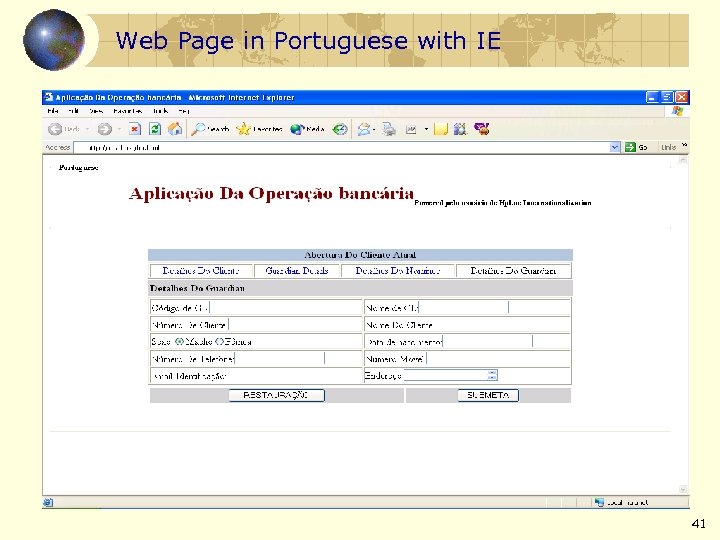Click IE page icon in title bar
This screenshot has height=540, width=720.
click(x=48, y=97)
